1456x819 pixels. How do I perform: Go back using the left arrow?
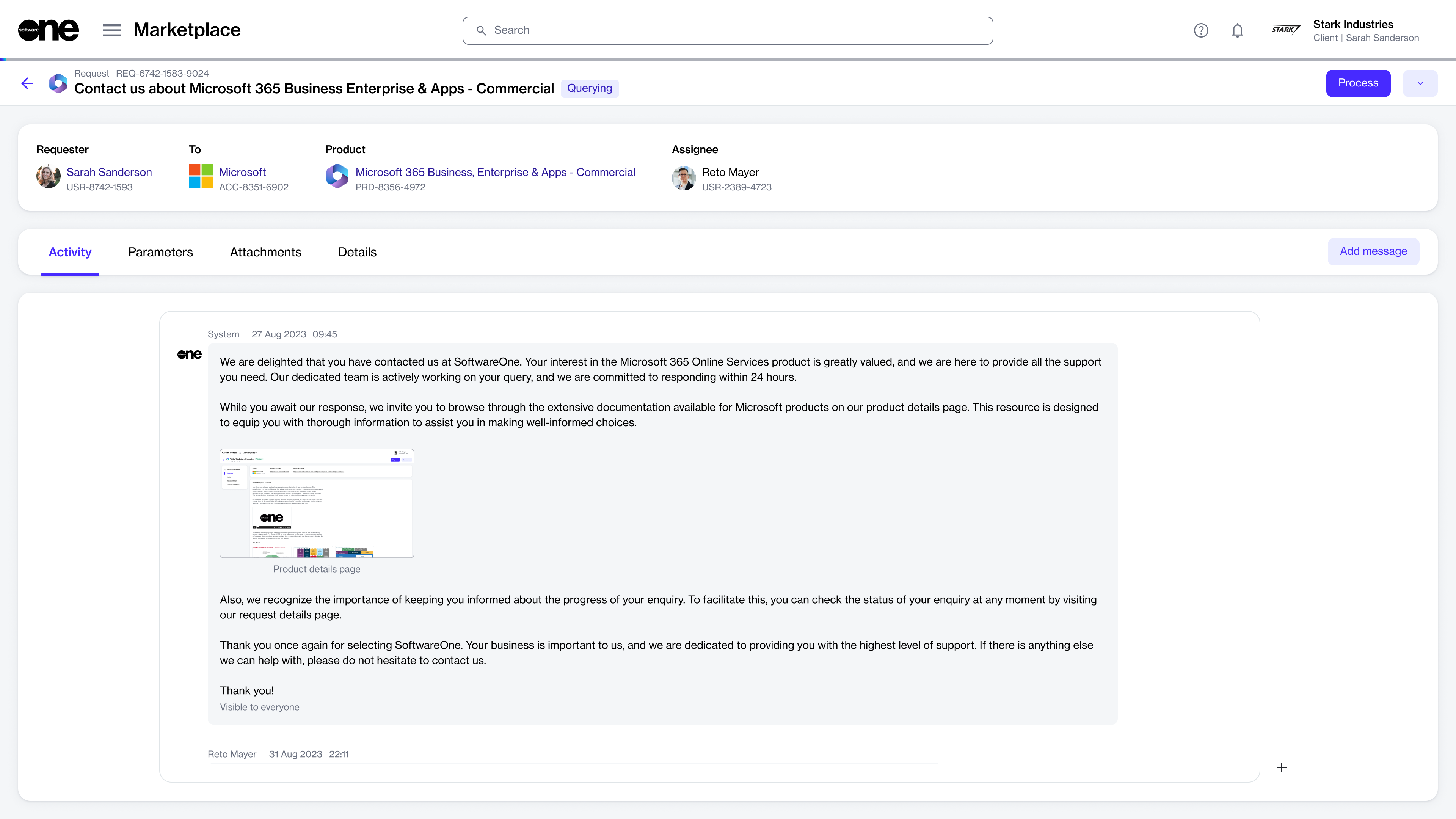[x=27, y=84]
